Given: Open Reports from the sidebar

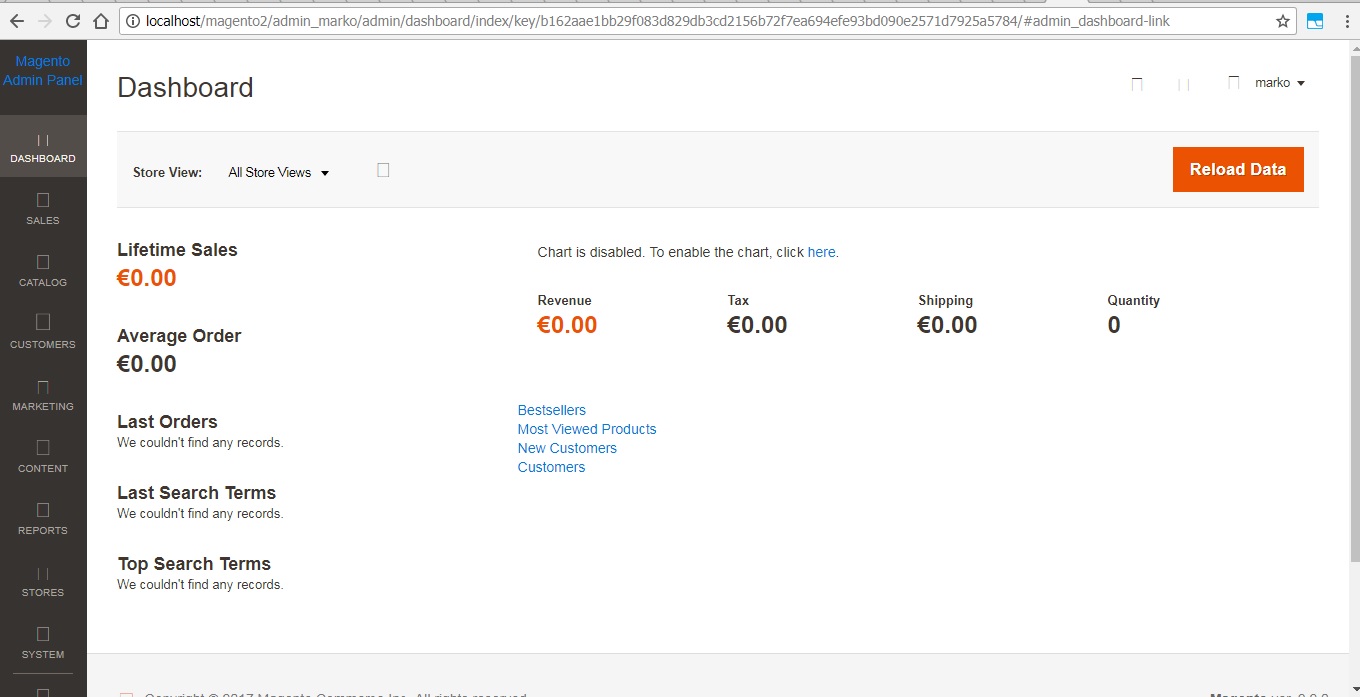Looking at the screenshot, I should (x=43, y=519).
